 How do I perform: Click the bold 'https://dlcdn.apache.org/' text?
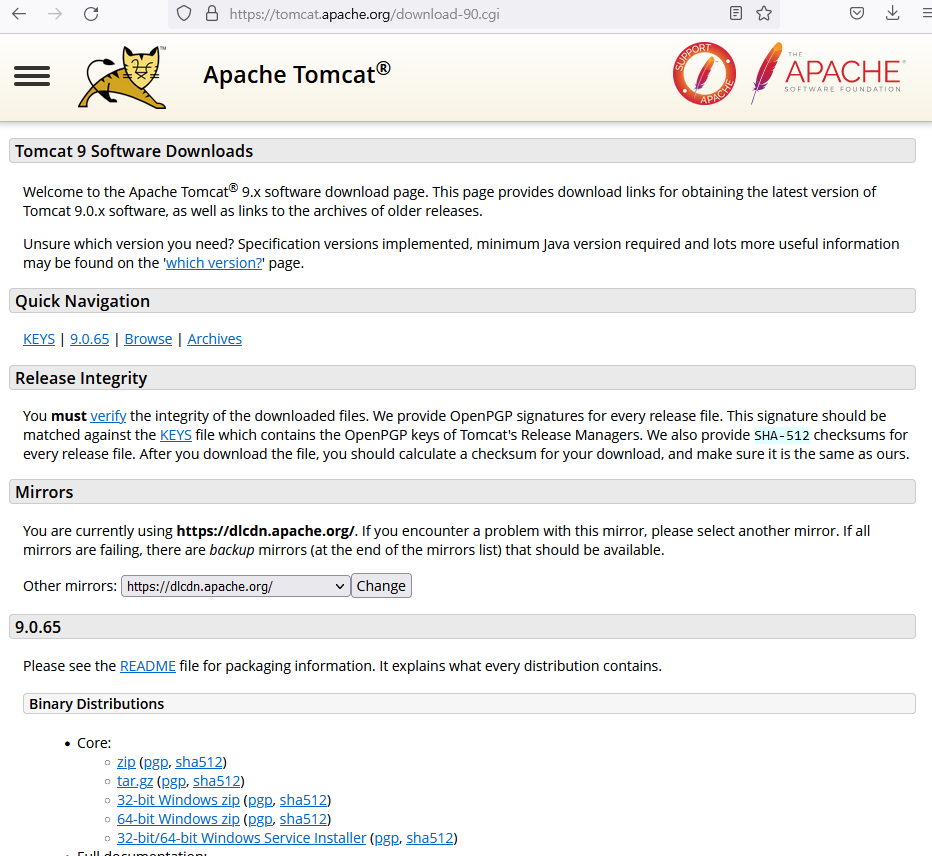(265, 531)
